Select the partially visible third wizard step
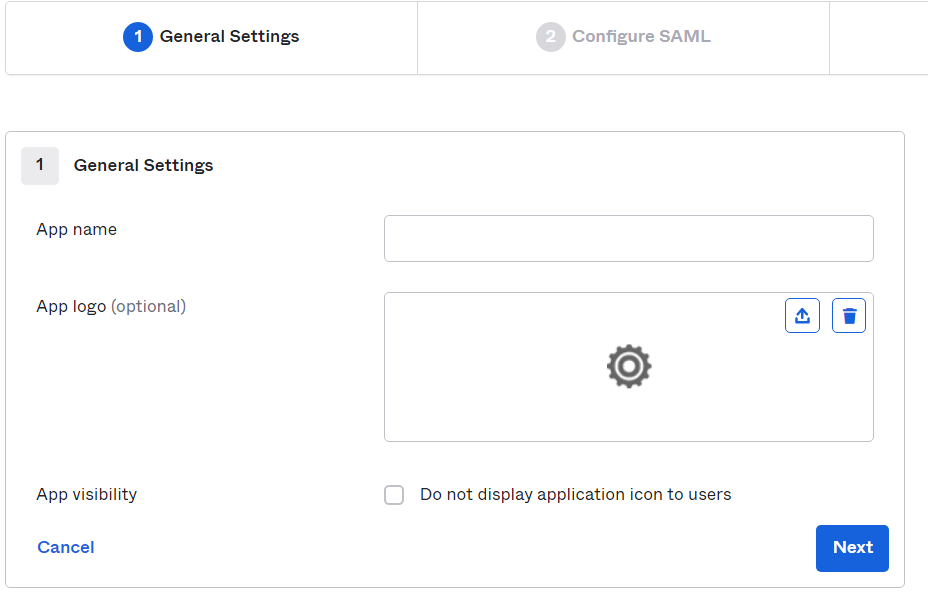 tap(879, 38)
